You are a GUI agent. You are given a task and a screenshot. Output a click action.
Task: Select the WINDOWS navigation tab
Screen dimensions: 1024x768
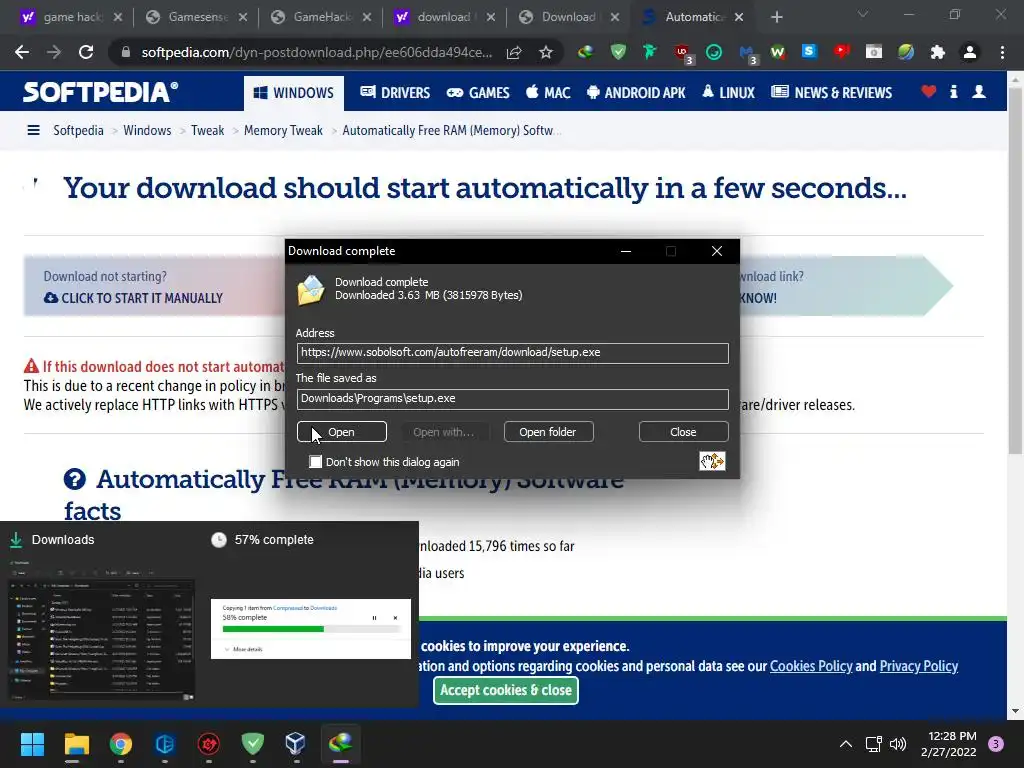[293, 93]
